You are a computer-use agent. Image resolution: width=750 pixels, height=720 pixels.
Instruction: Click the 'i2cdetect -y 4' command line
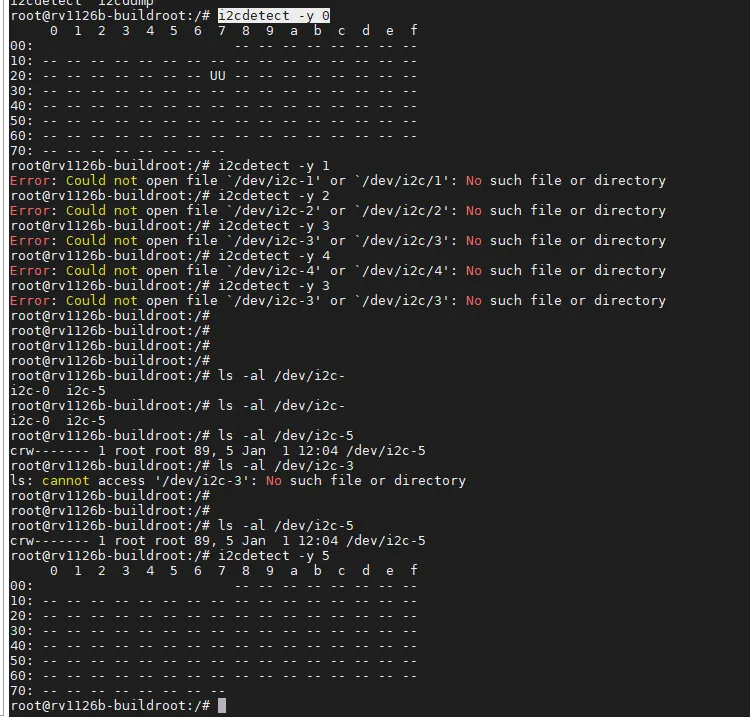[x=170, y=255]
